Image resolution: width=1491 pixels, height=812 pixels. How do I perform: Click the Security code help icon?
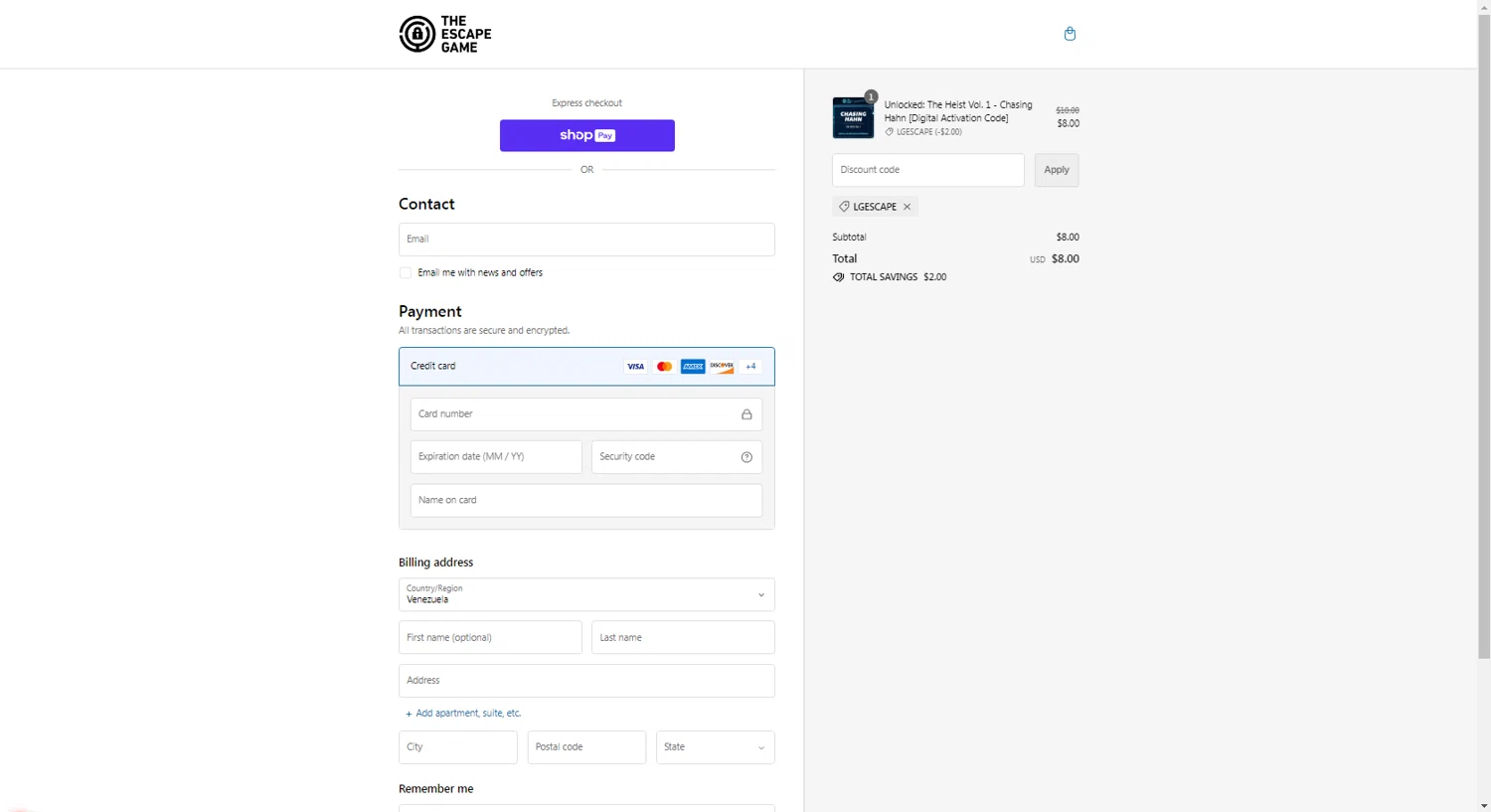746,457
